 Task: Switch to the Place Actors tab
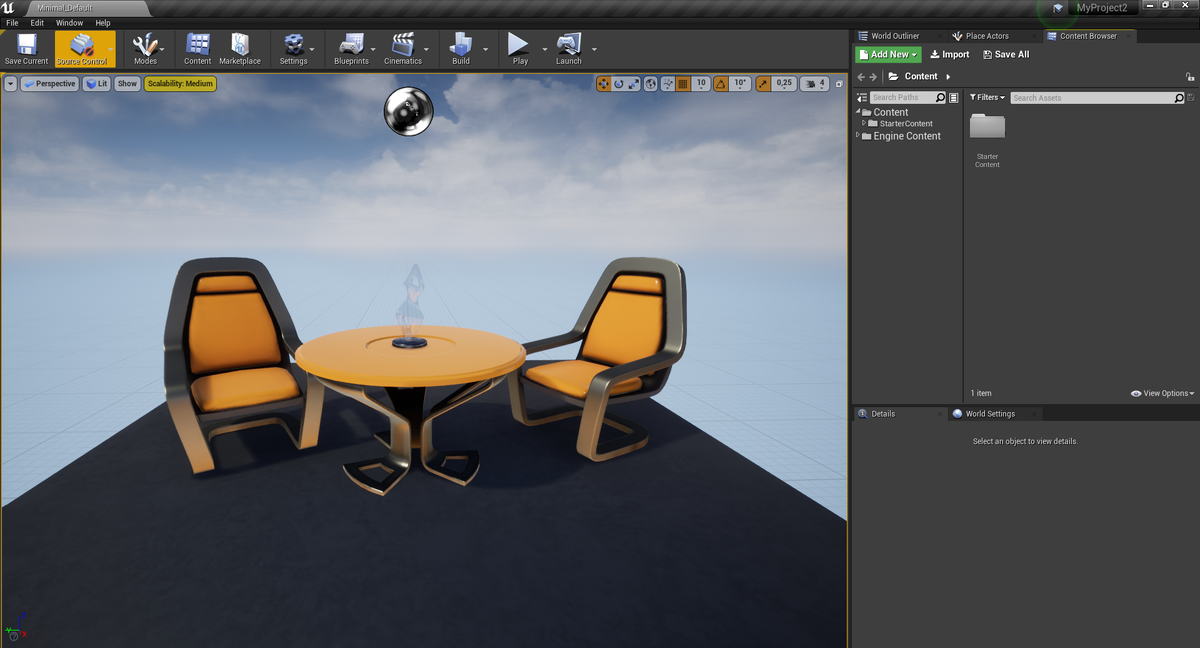click(x=987, y=36)
